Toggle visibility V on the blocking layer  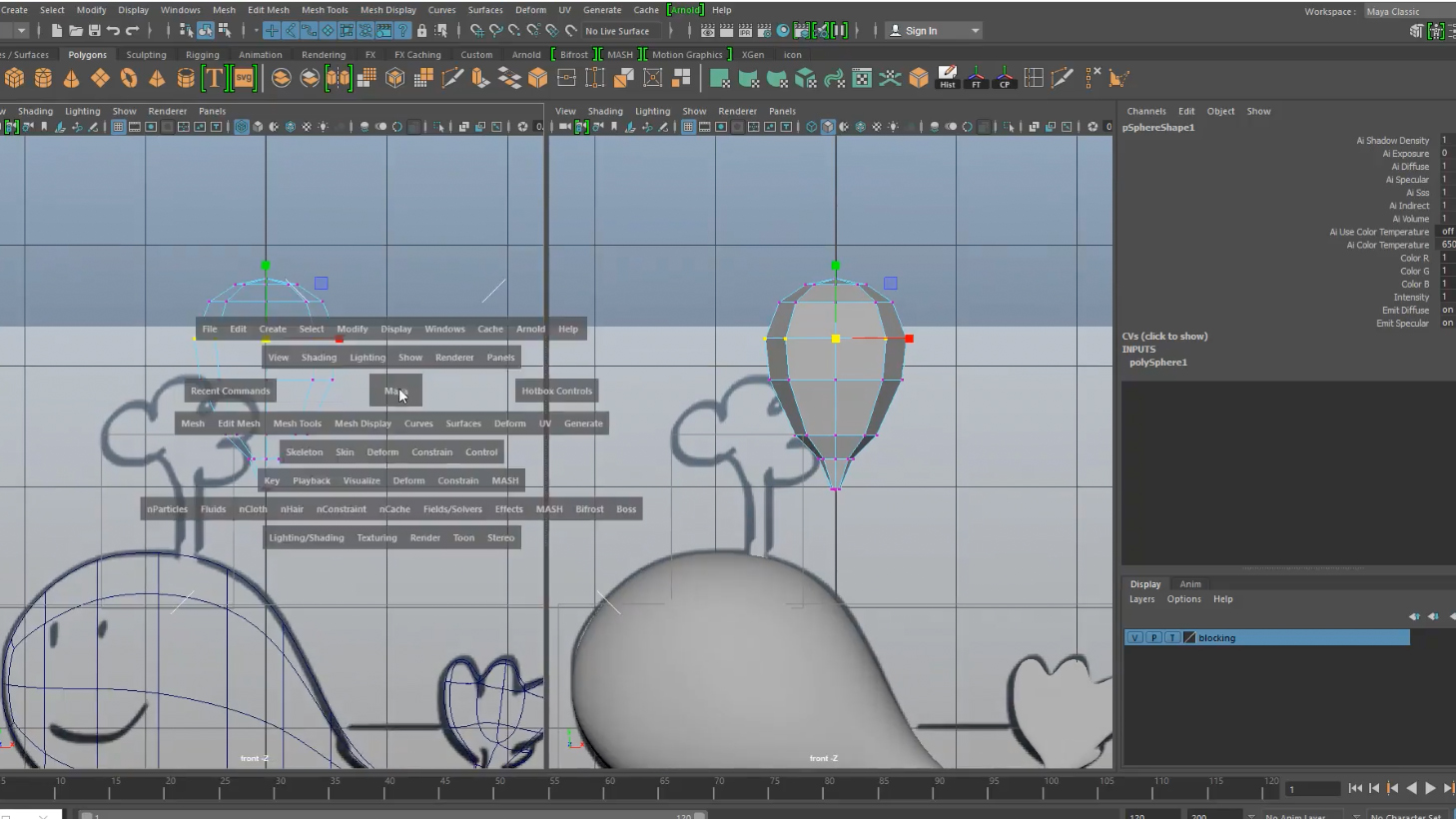coord(1134,637)
